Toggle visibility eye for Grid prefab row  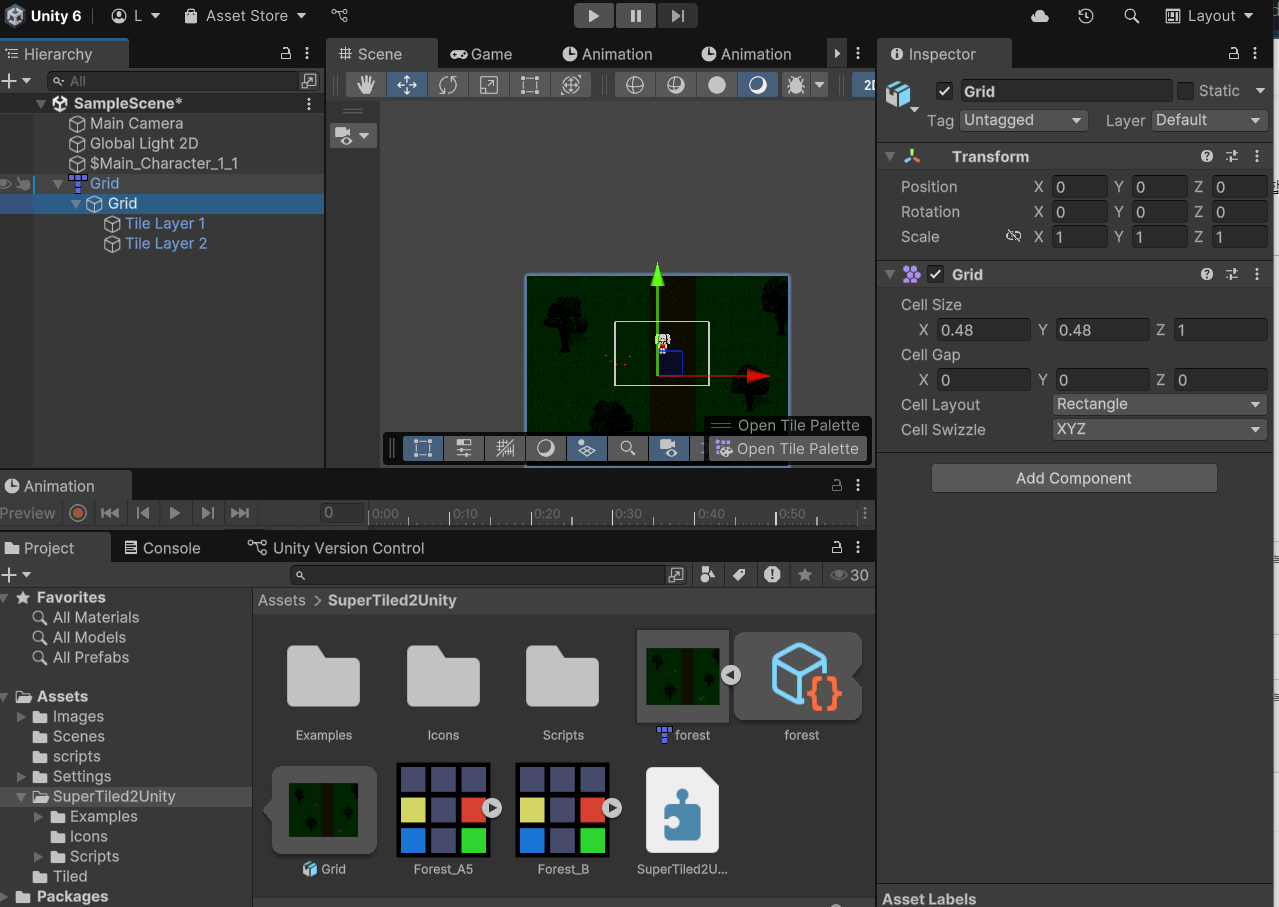coord(6,183)
